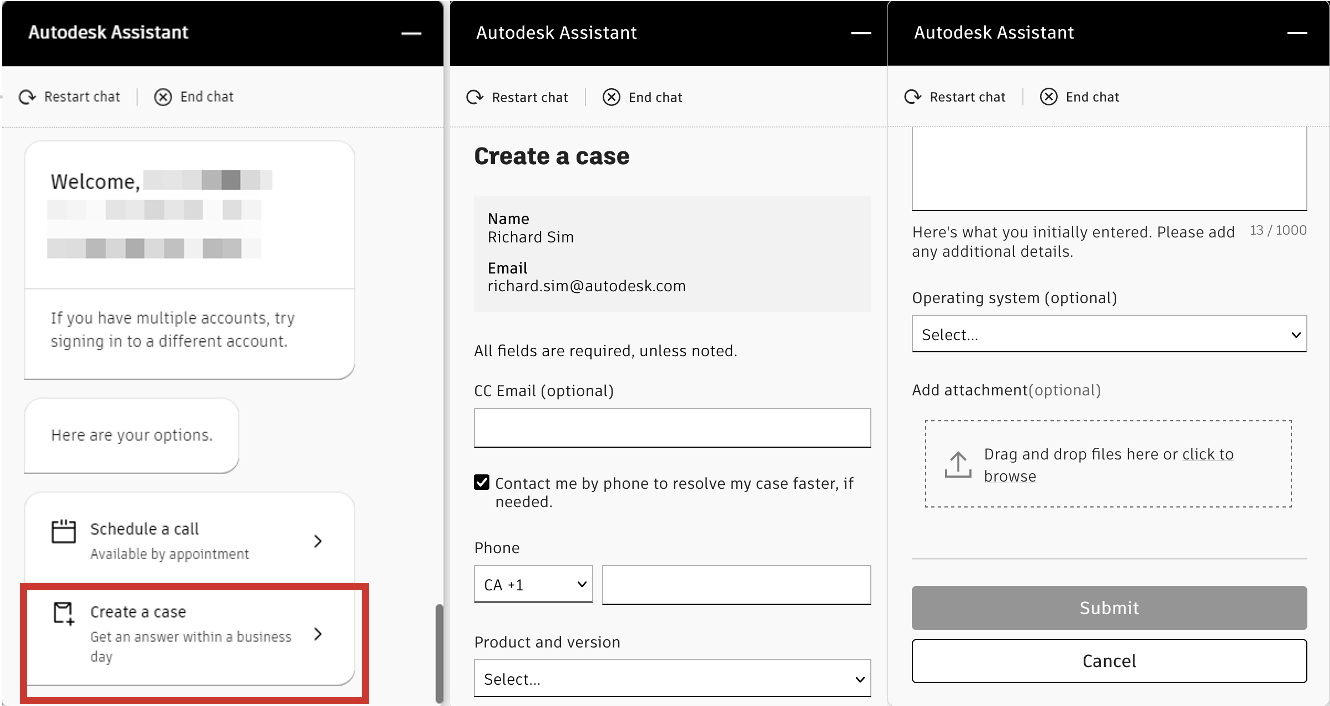The height and width of the screenshot is (706, 1330).
Task: Click the Restart chat circular arrow icon in the left panel
Action: pos(26,96)
